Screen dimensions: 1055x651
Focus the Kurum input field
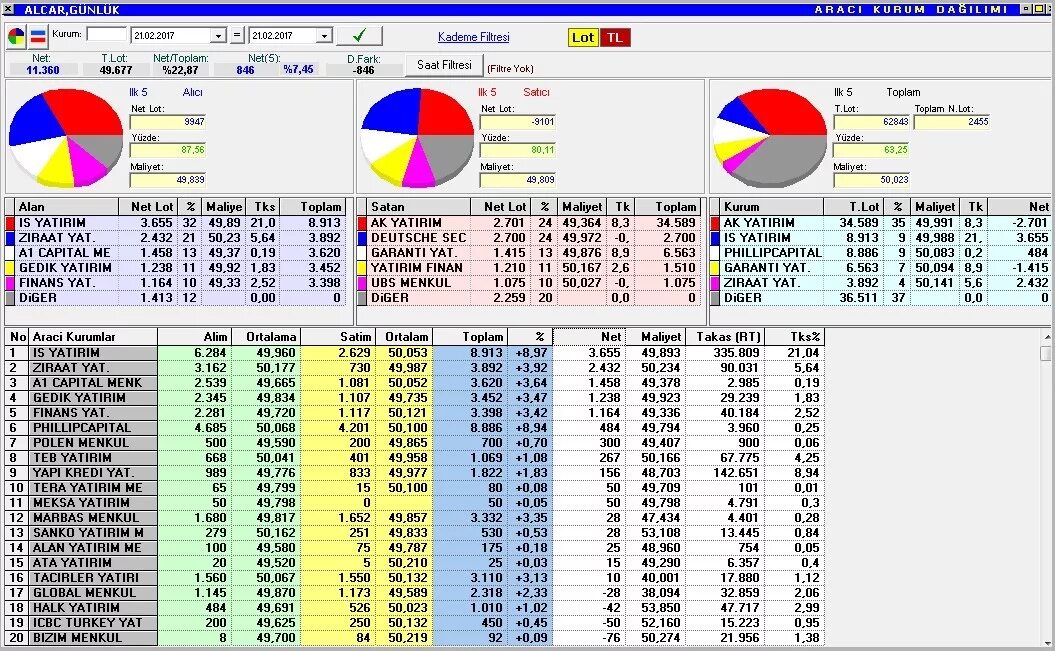point(106,34)
